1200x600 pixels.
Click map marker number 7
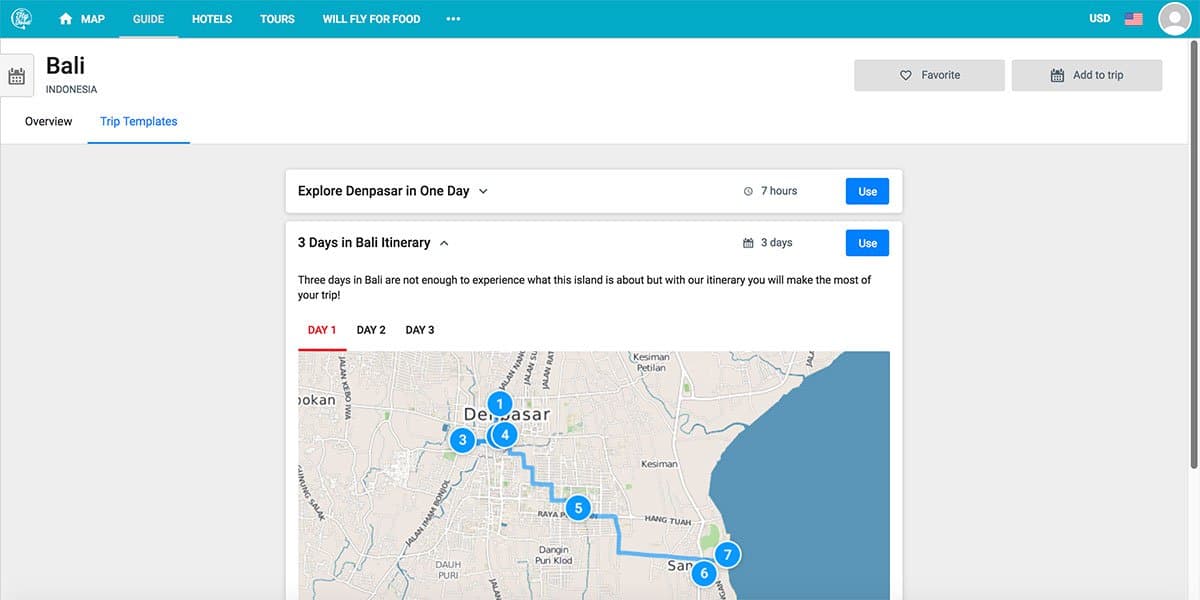pos(728,554)
